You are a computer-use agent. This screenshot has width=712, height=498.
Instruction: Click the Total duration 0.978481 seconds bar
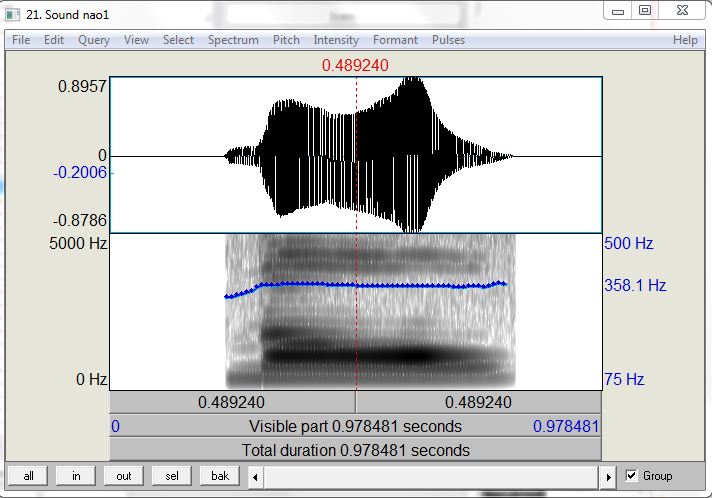pyautogui.click(x=356, y=450)
